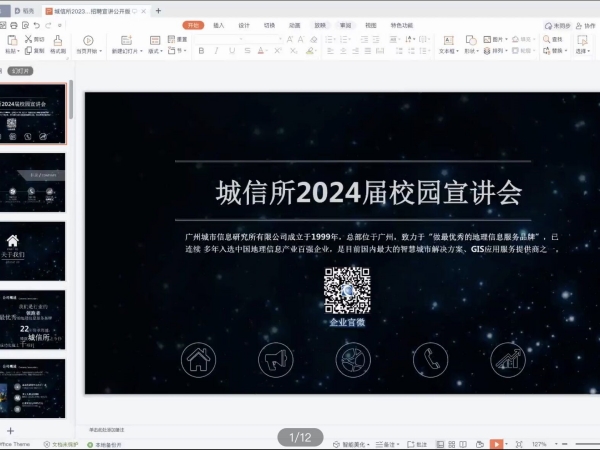Click the cloud sync status icon

click(548, 26)
